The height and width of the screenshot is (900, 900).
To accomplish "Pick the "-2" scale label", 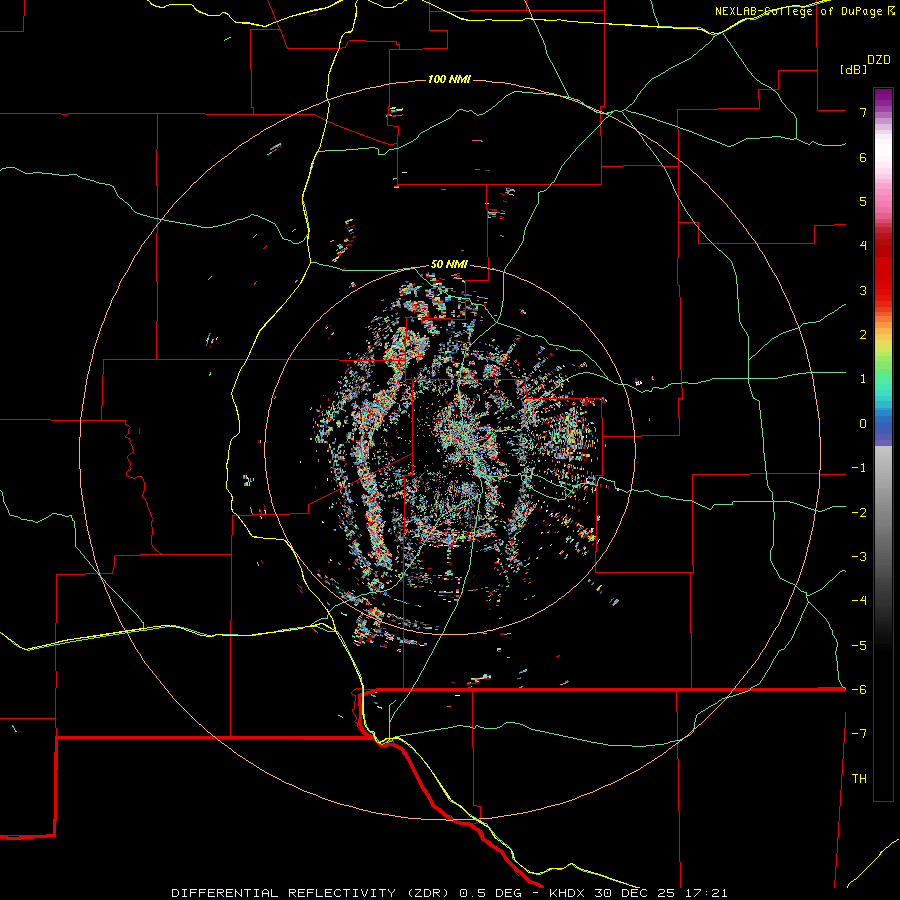I will (859, 513).
